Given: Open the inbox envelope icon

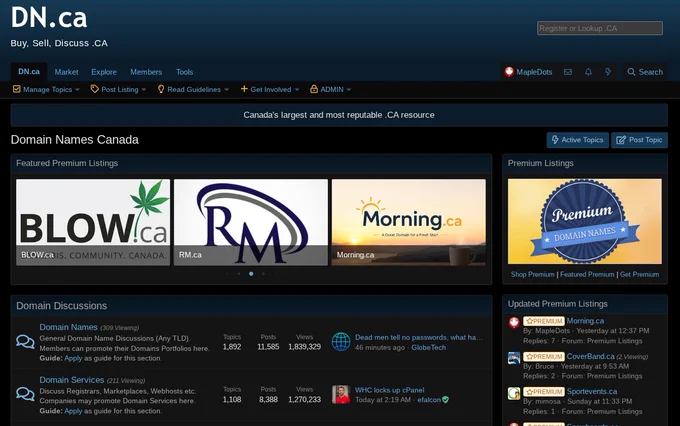Looking at the screenshot, I should point(568,72).
